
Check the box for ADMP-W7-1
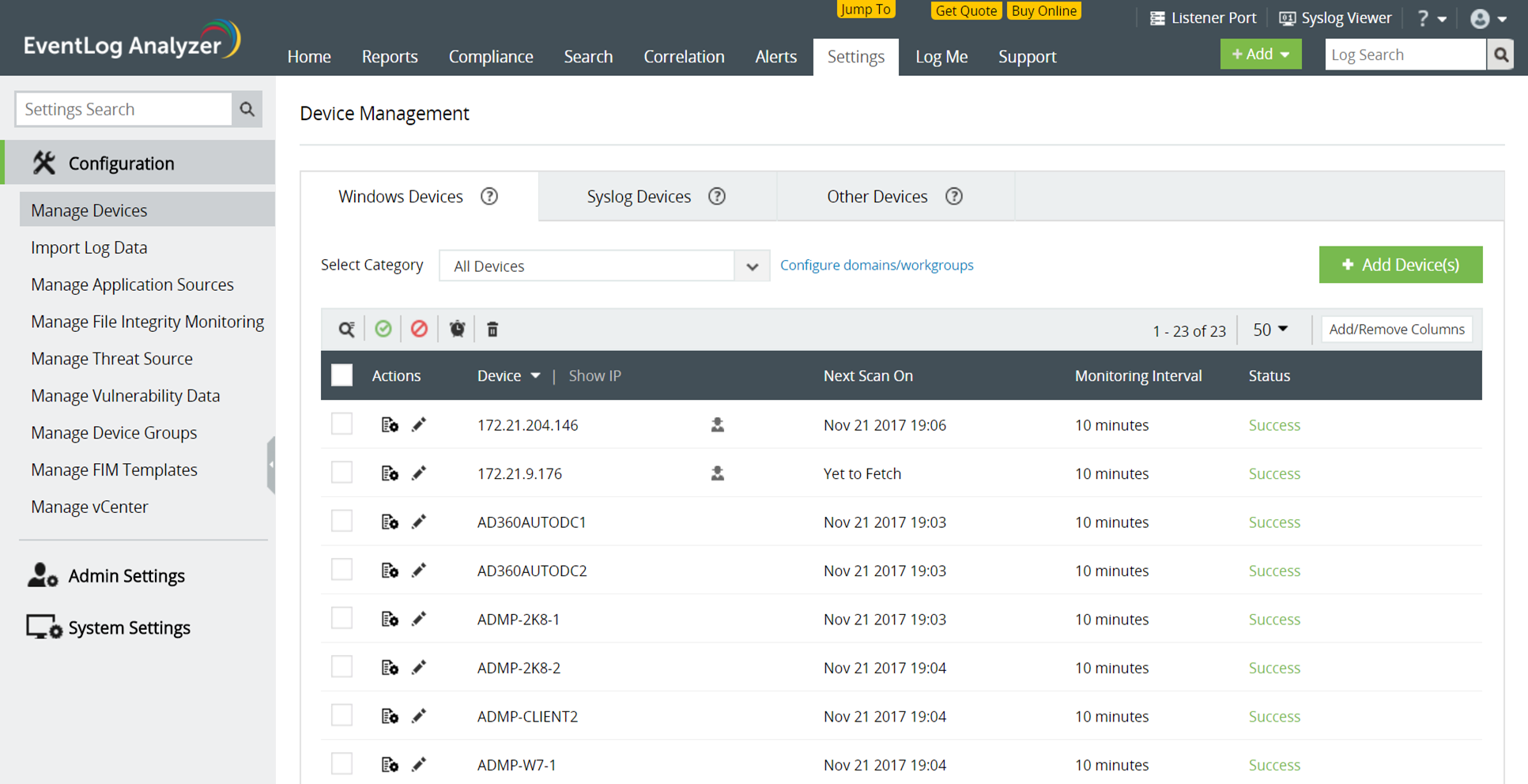(341, 764)
